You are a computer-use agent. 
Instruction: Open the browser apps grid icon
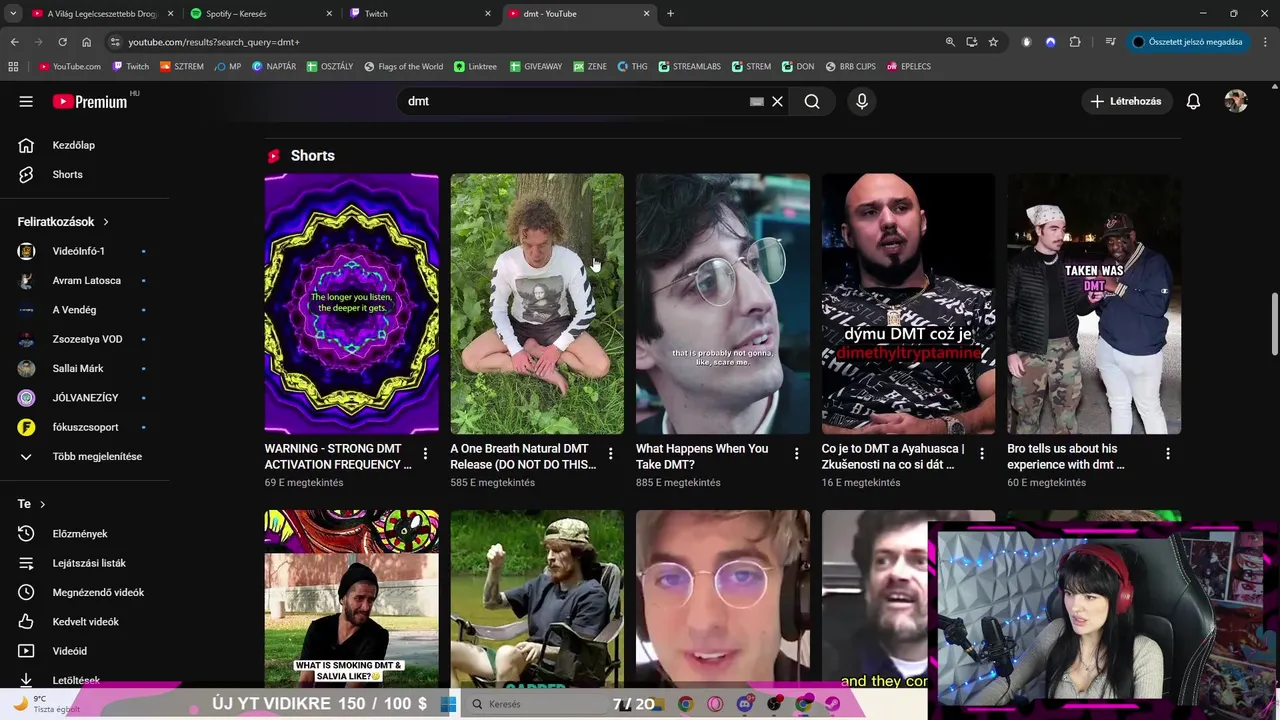13,67
